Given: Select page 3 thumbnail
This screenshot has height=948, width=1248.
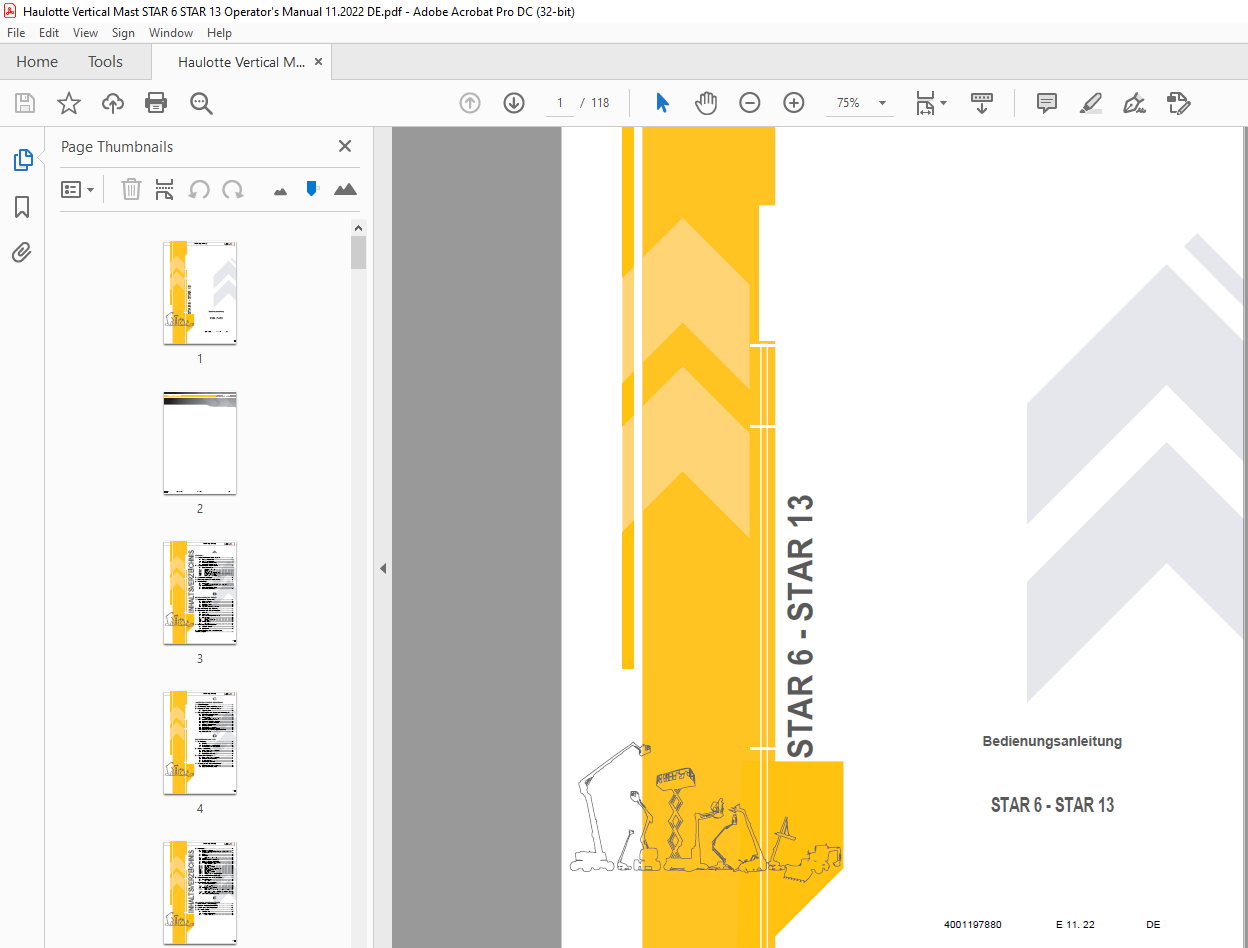Looking at the screenshot, I should (x=200, y=593).
